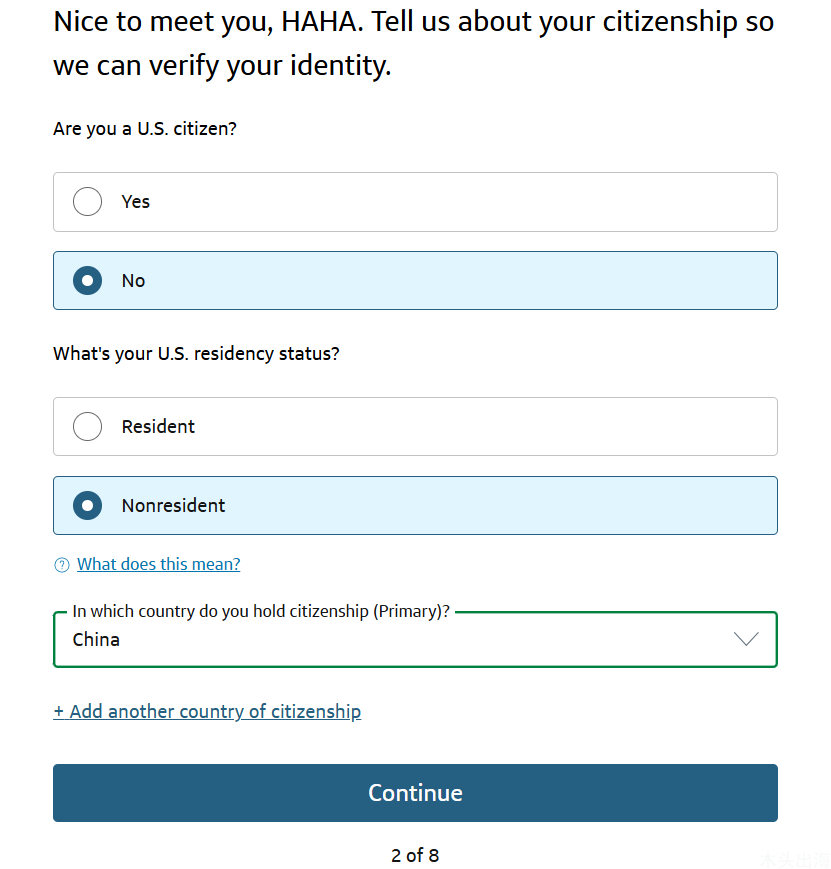This screenshot has height=869, width=831.
Task: Choose the No radio circle for citizenship
Action: click(87, 280)
